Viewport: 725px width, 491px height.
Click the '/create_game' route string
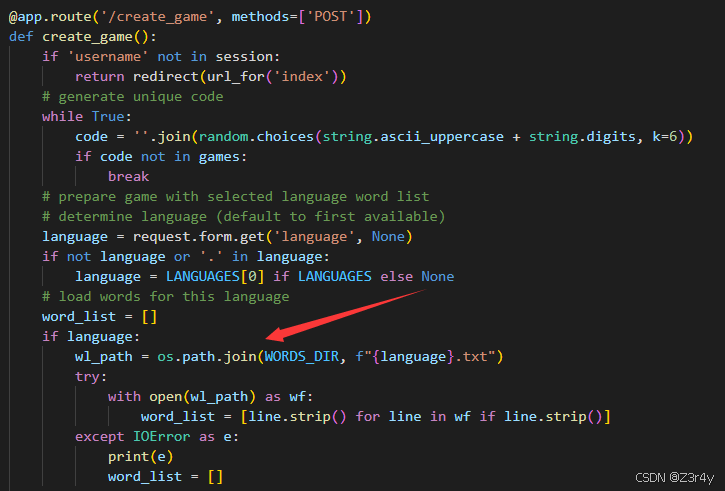tap(157, 17)
